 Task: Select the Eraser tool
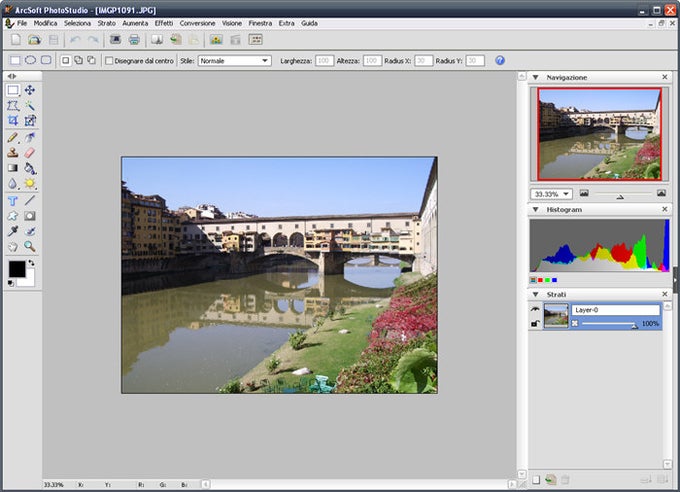29,153
